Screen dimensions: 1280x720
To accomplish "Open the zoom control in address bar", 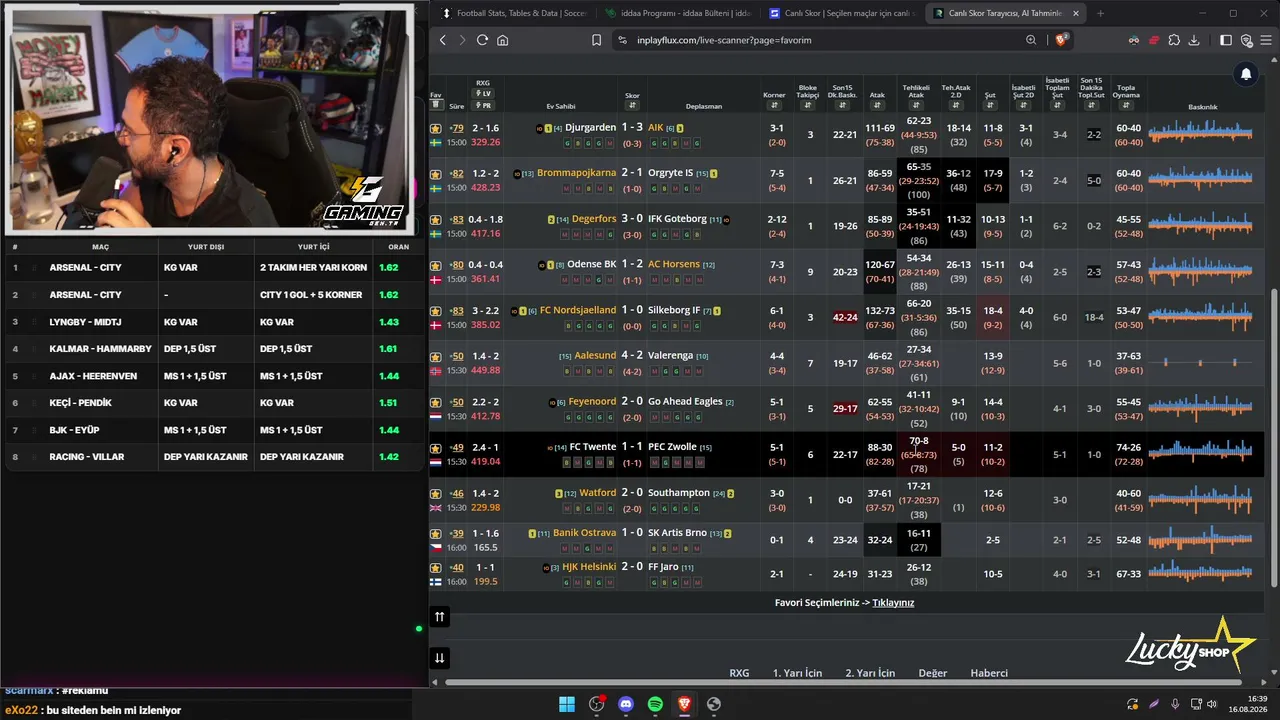I will tap(1031, 40).
